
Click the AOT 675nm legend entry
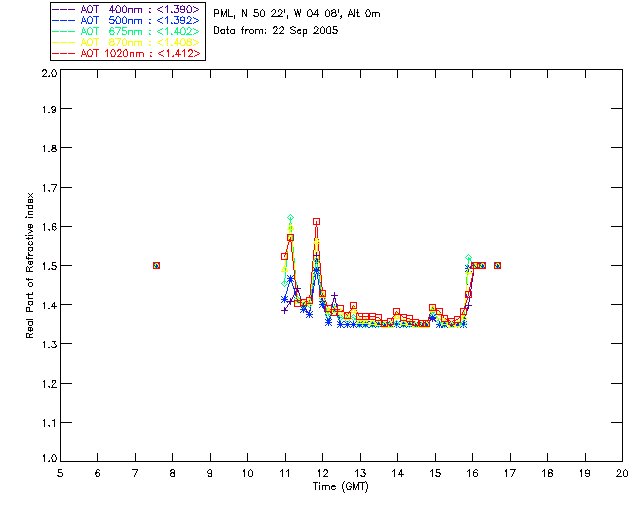pyautogui.click(x=126, y=31)
